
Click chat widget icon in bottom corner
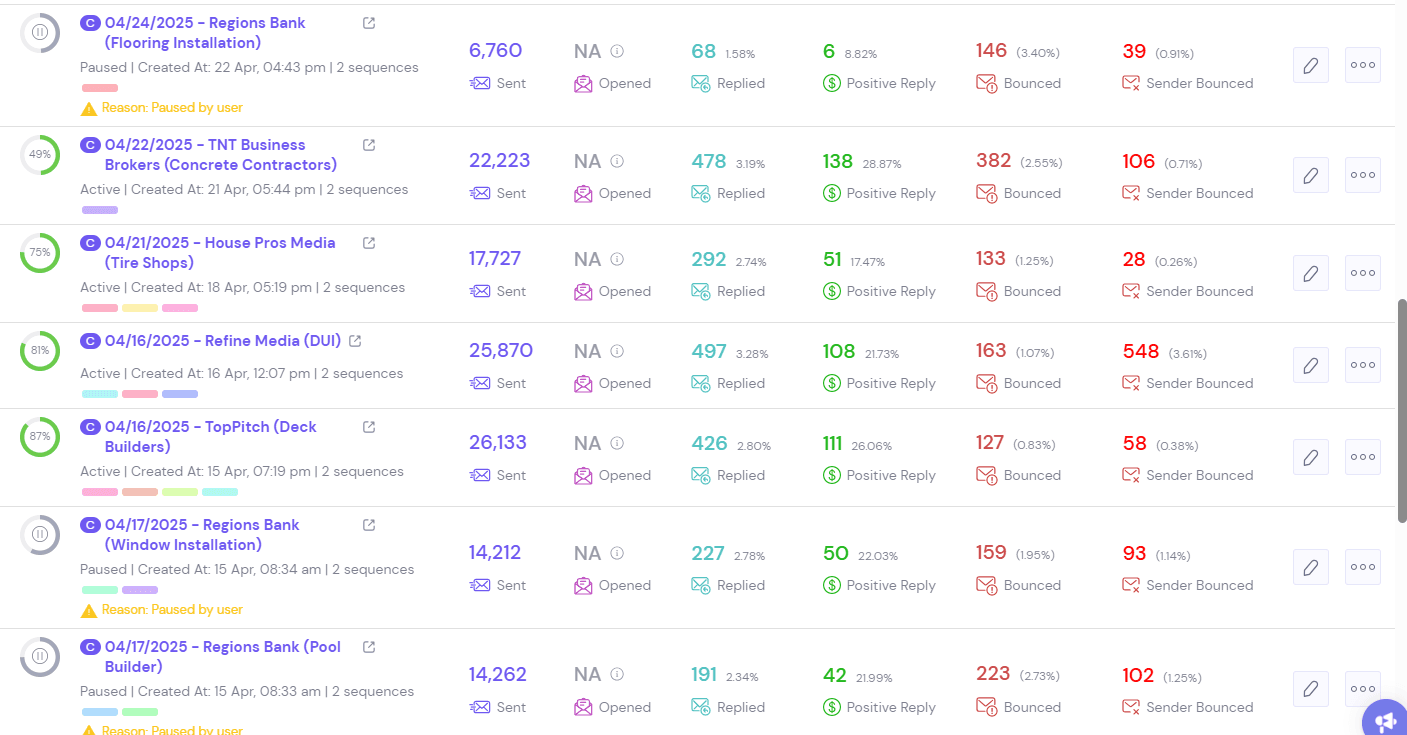coord(1386,719)
